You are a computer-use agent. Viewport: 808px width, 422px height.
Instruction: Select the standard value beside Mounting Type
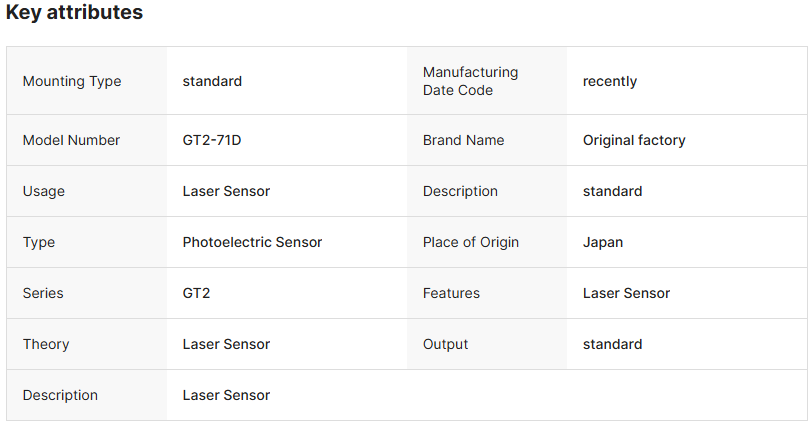[212, 81]
